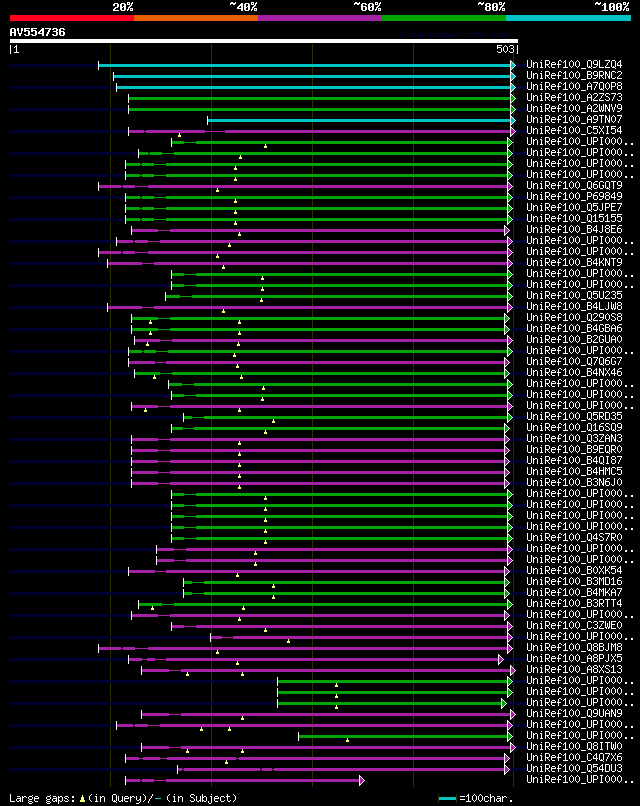Viewport: 640px width, 806px height.
Task: Select the UniRef100_C3ZWE0 label
Action: pos(574,626)
